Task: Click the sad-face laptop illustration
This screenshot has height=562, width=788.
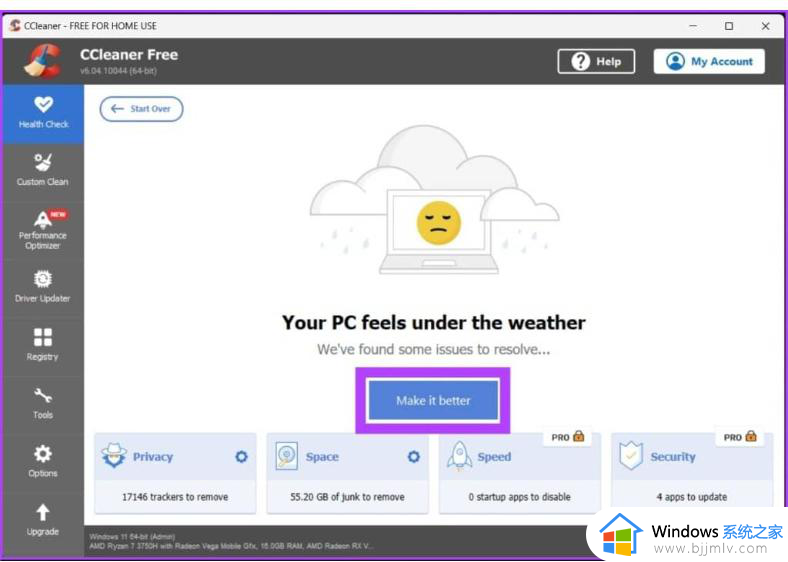Action: click(x=439, y=231)
